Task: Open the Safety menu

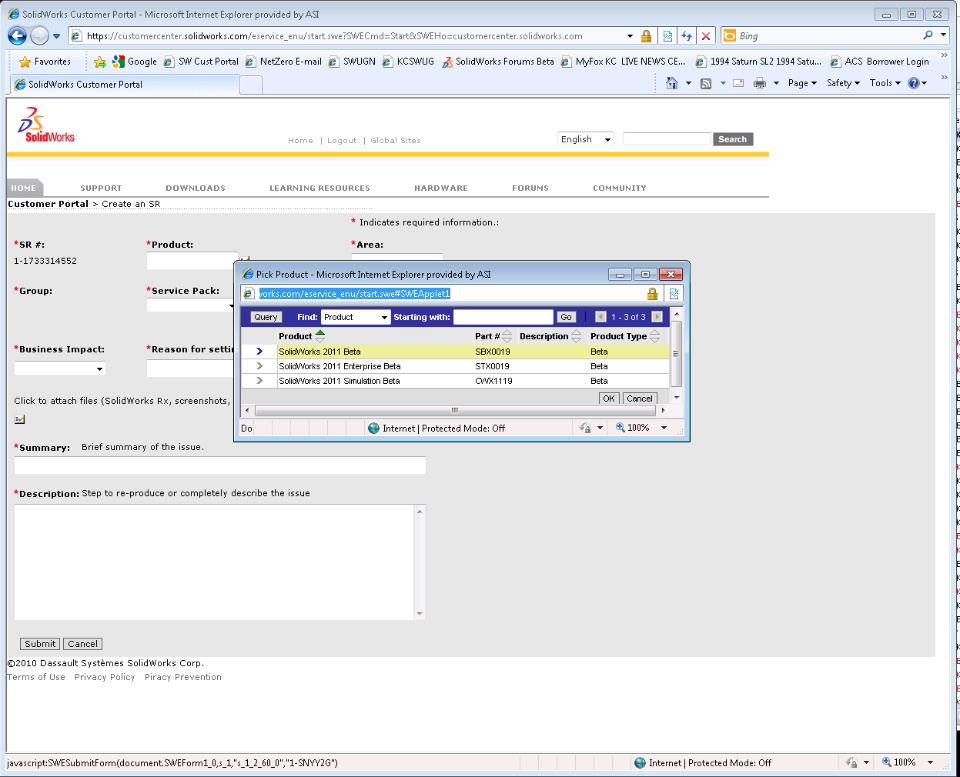Action: click(843, 83)
